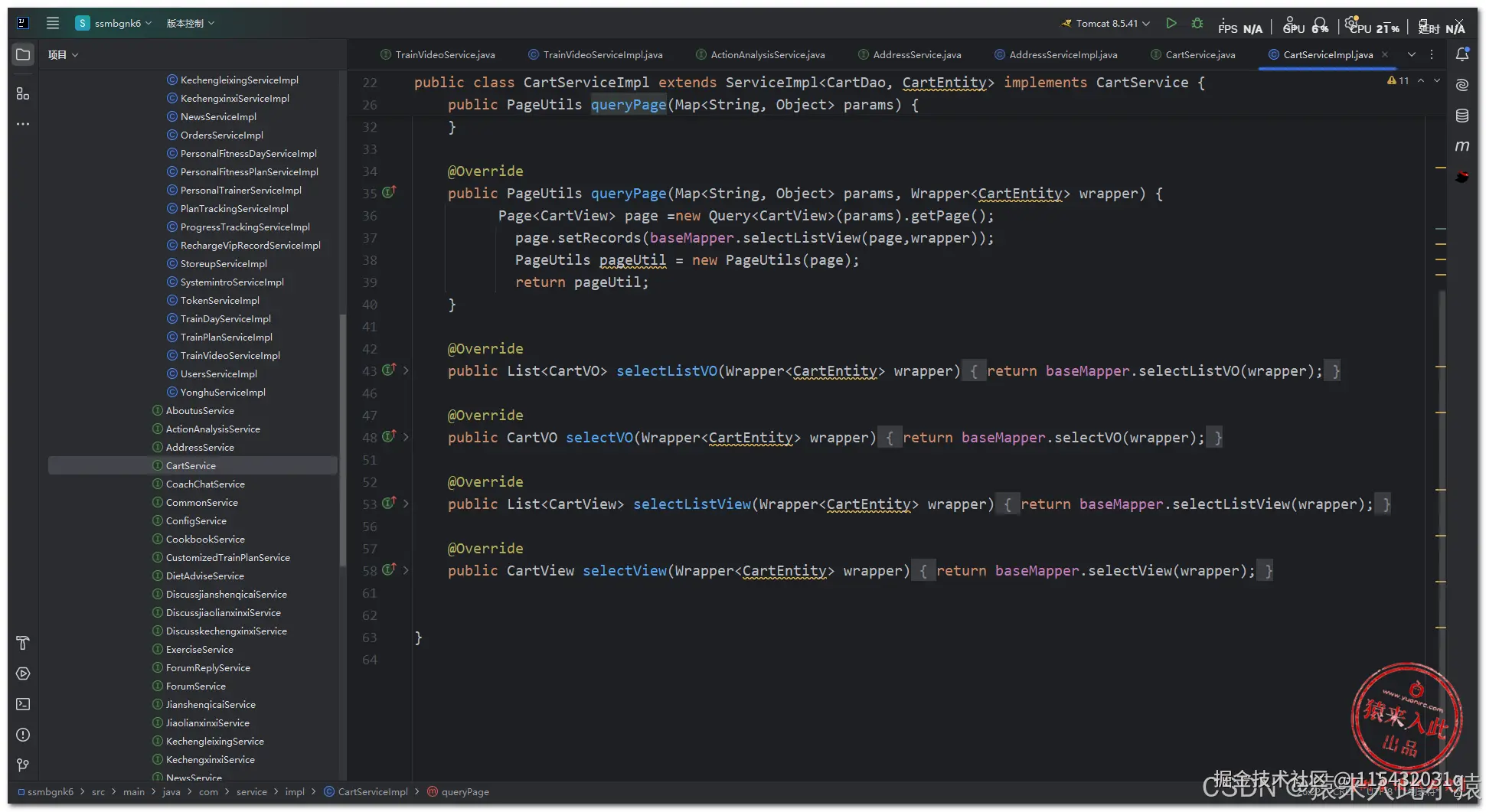Viewport: 1486px width, 812px height.
Task: Click the impl breadcrumb segment
Action: pos(295,791)
